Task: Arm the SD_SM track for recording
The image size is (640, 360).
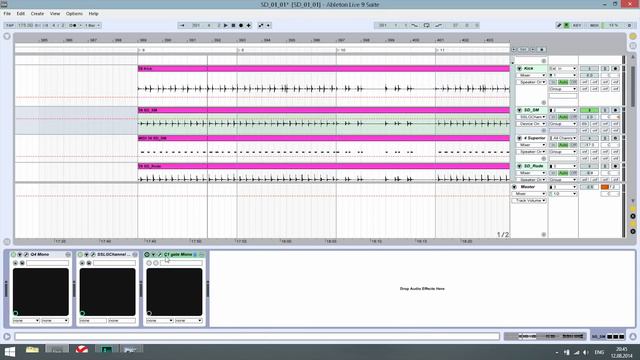Action: 616,110
